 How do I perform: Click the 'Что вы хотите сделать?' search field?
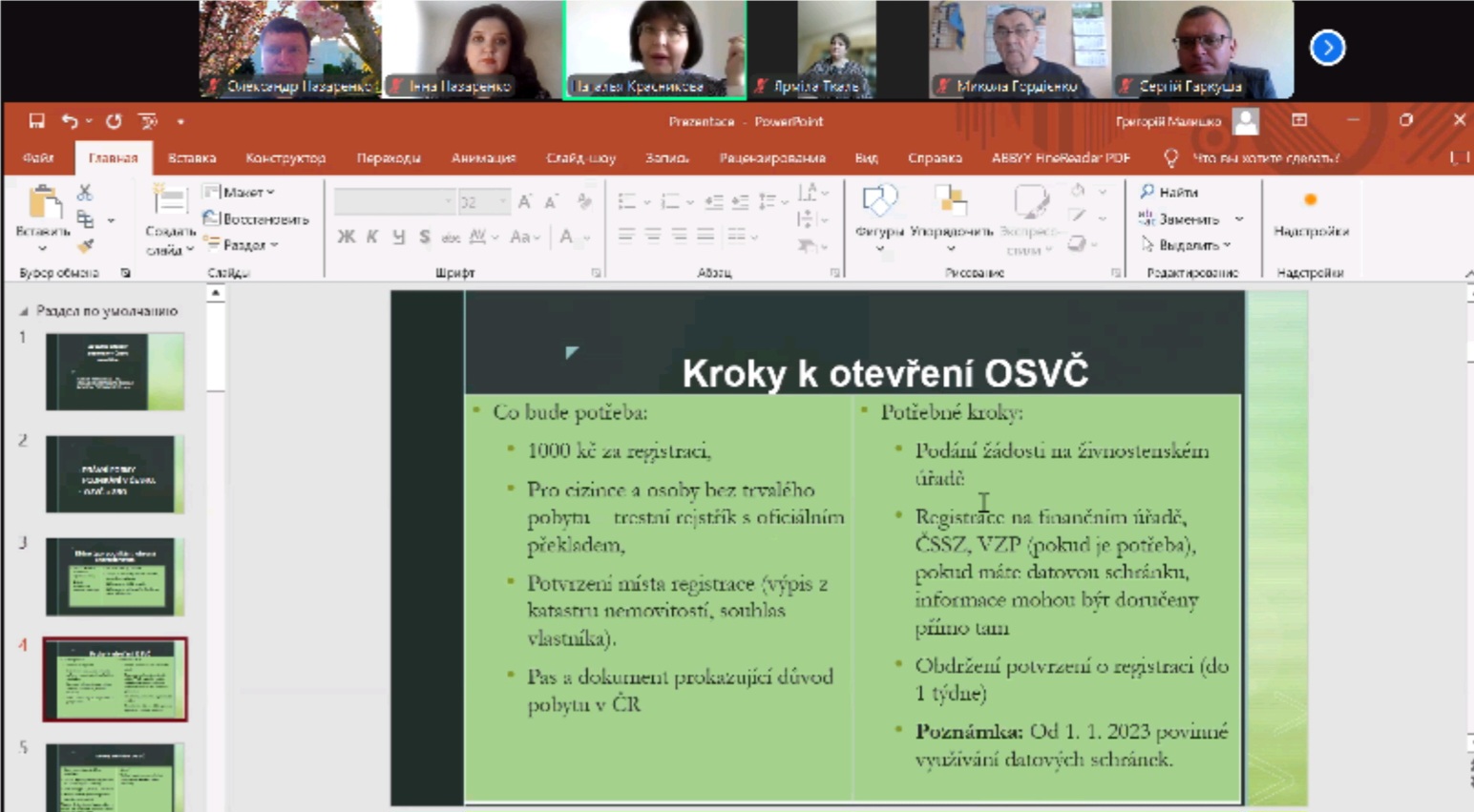click(x=1265, y=158)
